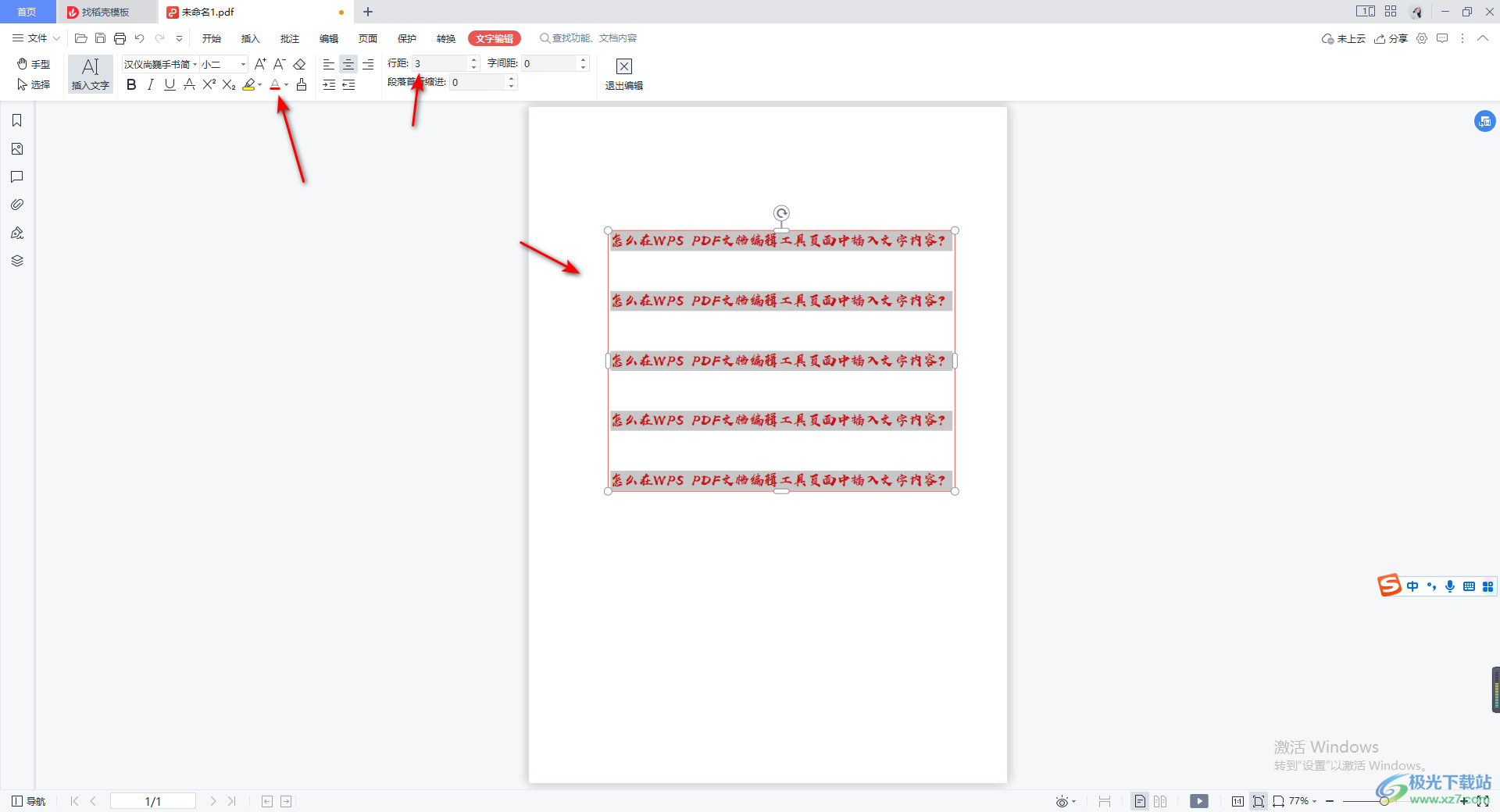The height and width of the screenshot is (812, 1500).
Task: Expand the quick access toolbar dropdown
Action: (x=179, y=38)
